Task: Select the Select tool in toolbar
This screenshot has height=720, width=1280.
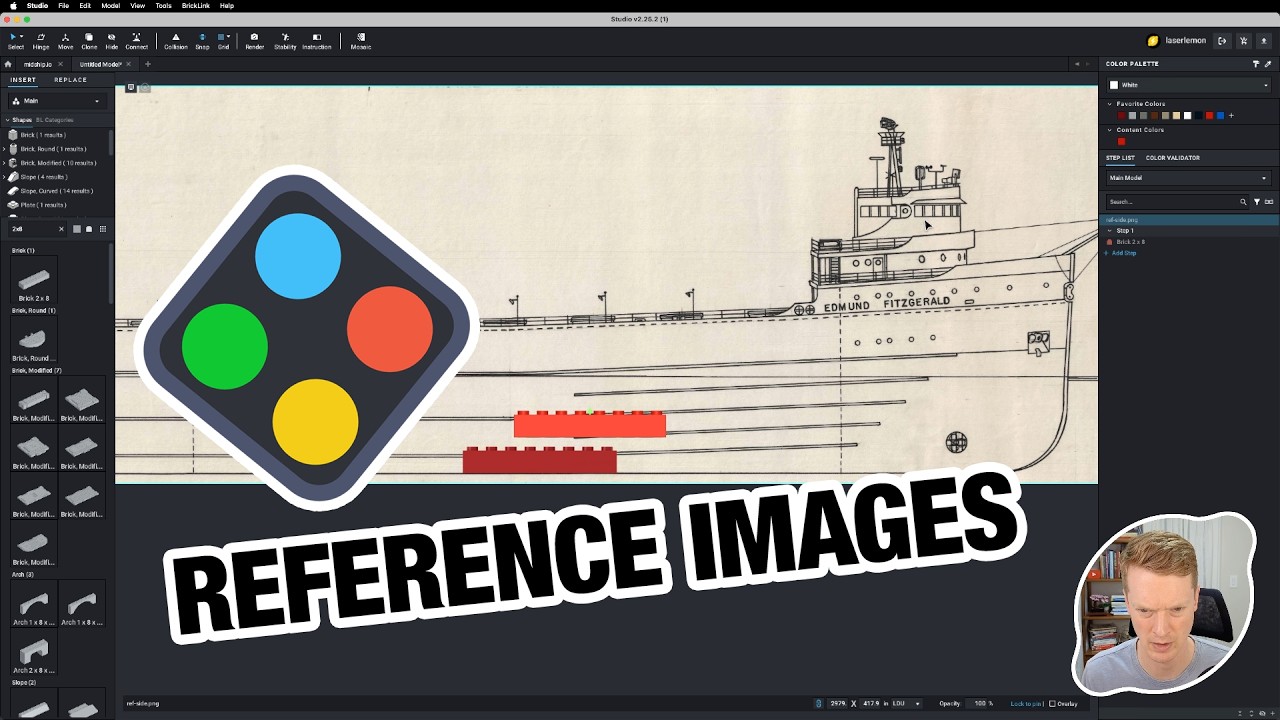Action: click(16, 41)
